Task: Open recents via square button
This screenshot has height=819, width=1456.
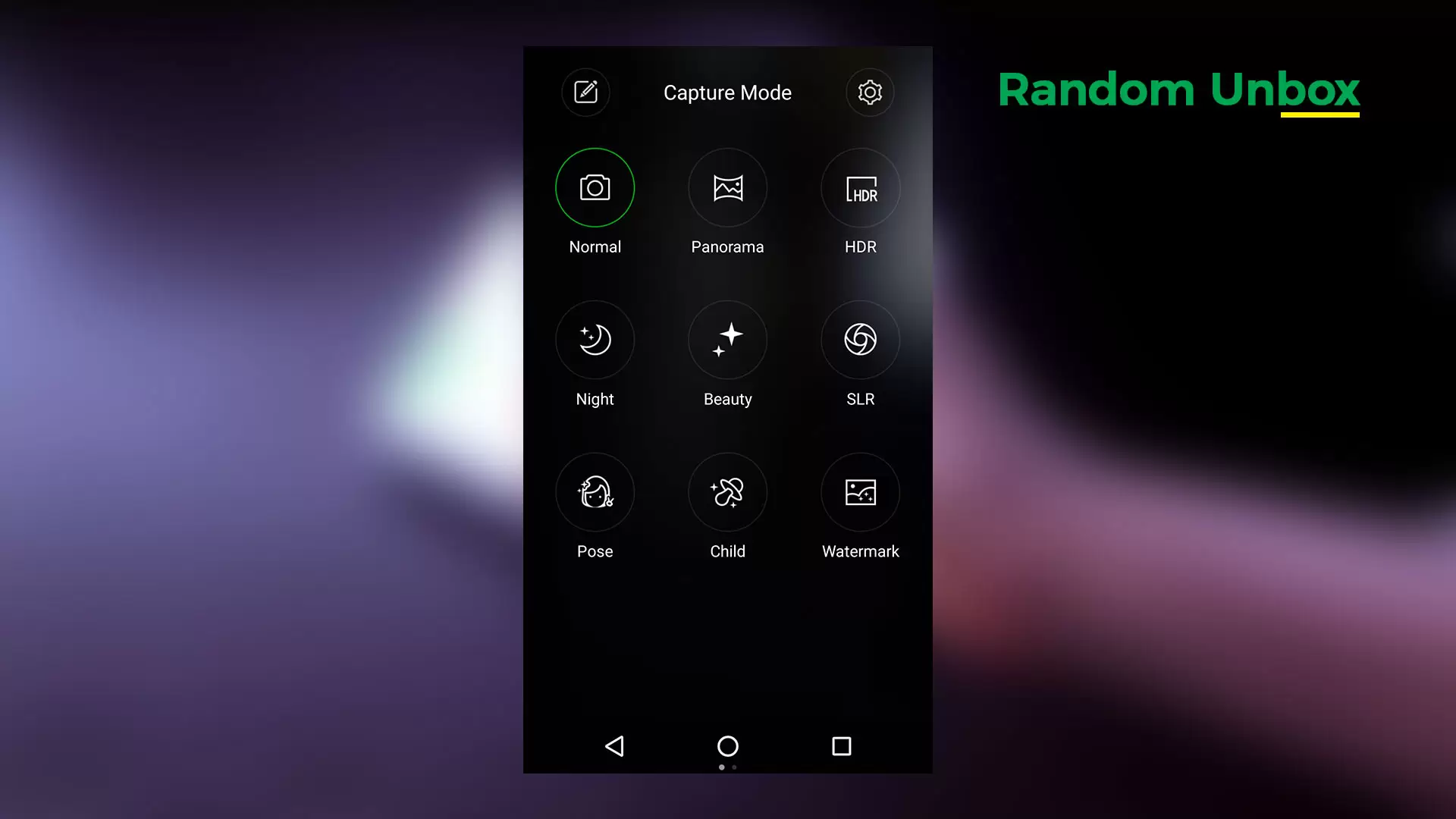Action: (841, 746)
